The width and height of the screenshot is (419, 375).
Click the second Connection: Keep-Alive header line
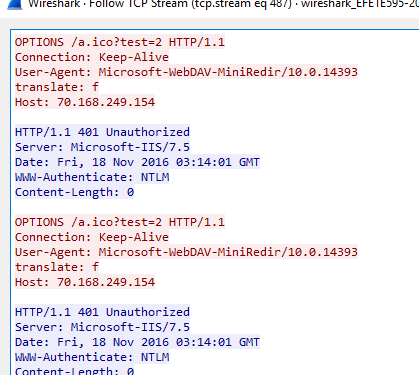coord(92,237)
